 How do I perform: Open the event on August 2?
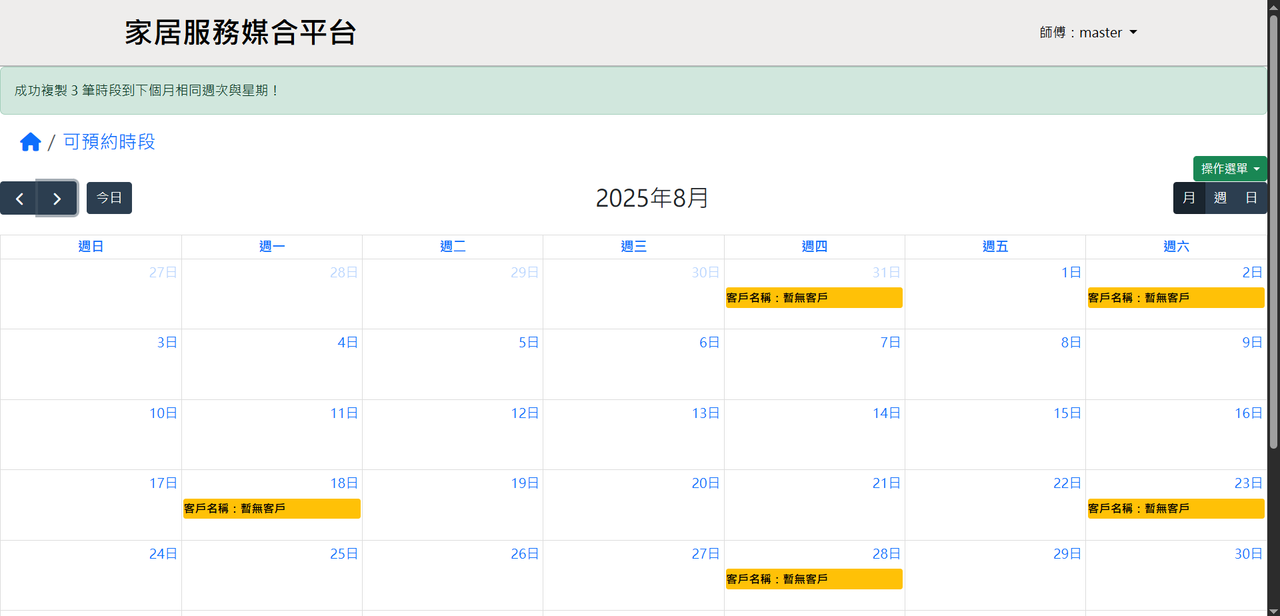tap(1176, 297)
